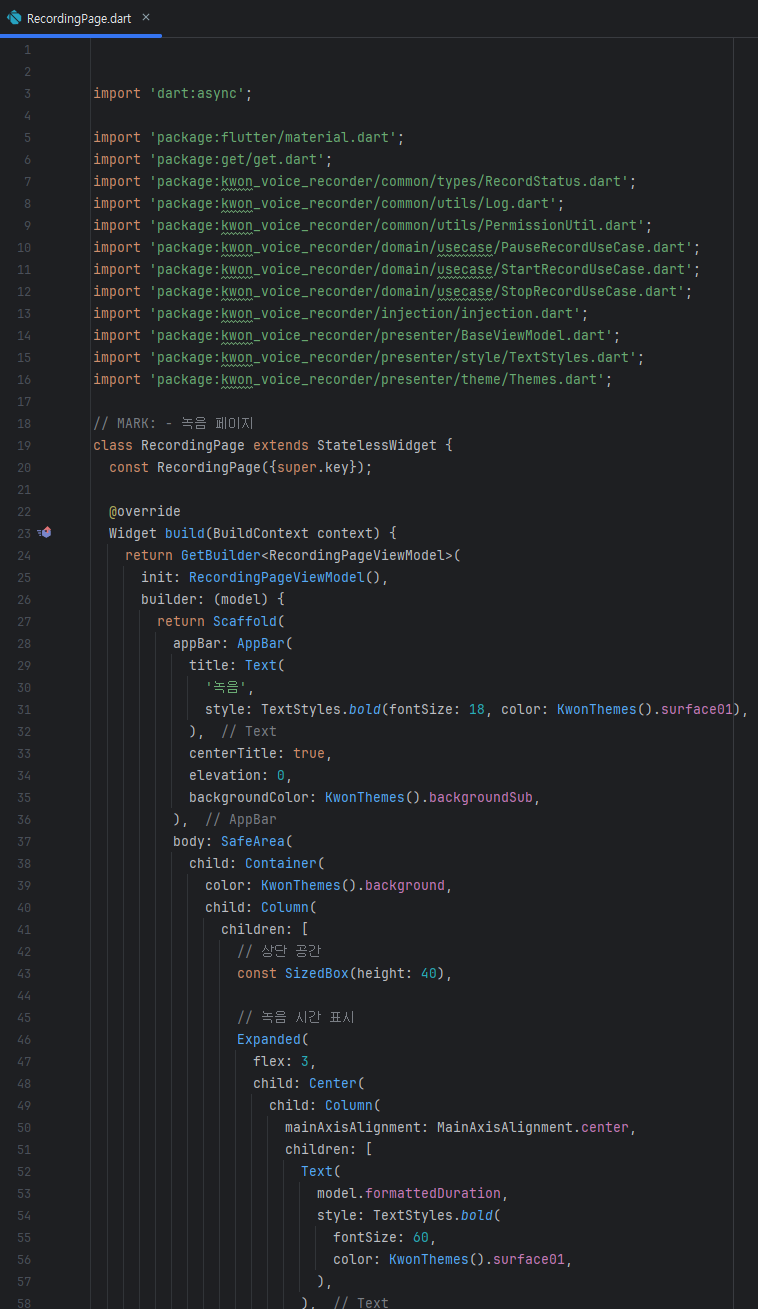Click model.formattedDuration text
This screenshot has height=1309, width=758.
point(409,1193)
